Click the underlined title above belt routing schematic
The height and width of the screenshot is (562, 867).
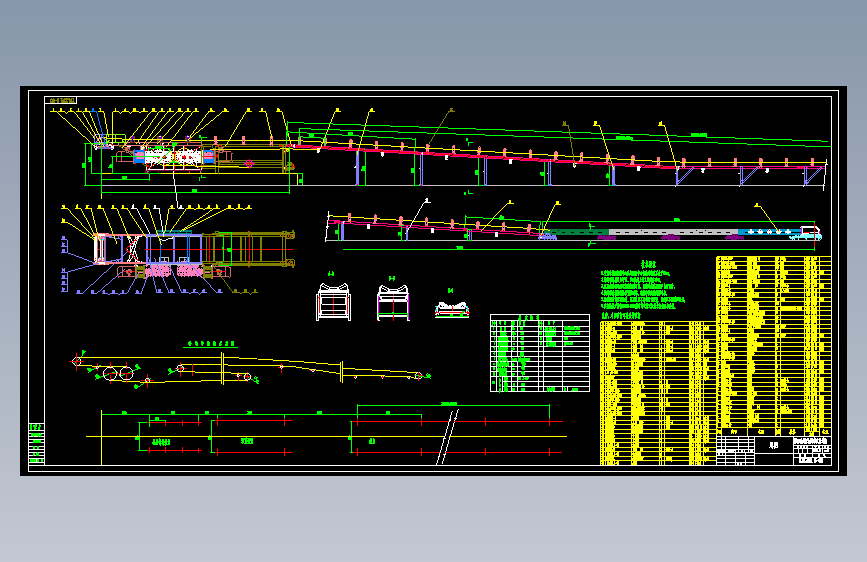[x=211, y=344]
